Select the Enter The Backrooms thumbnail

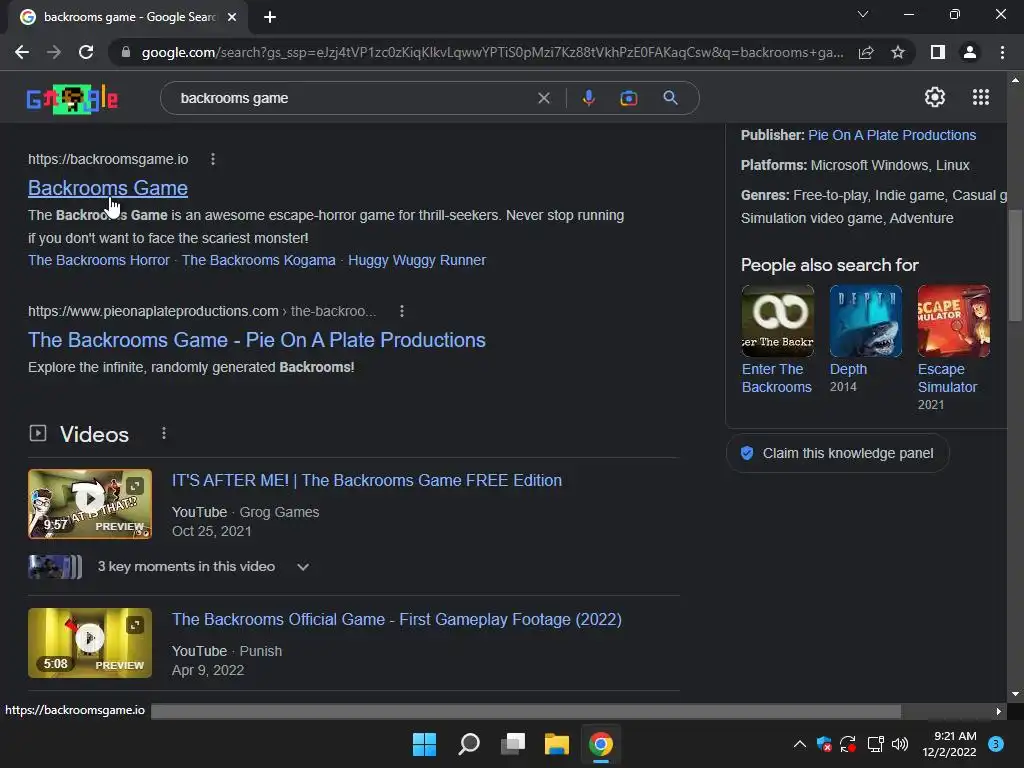tap(778, 321)
